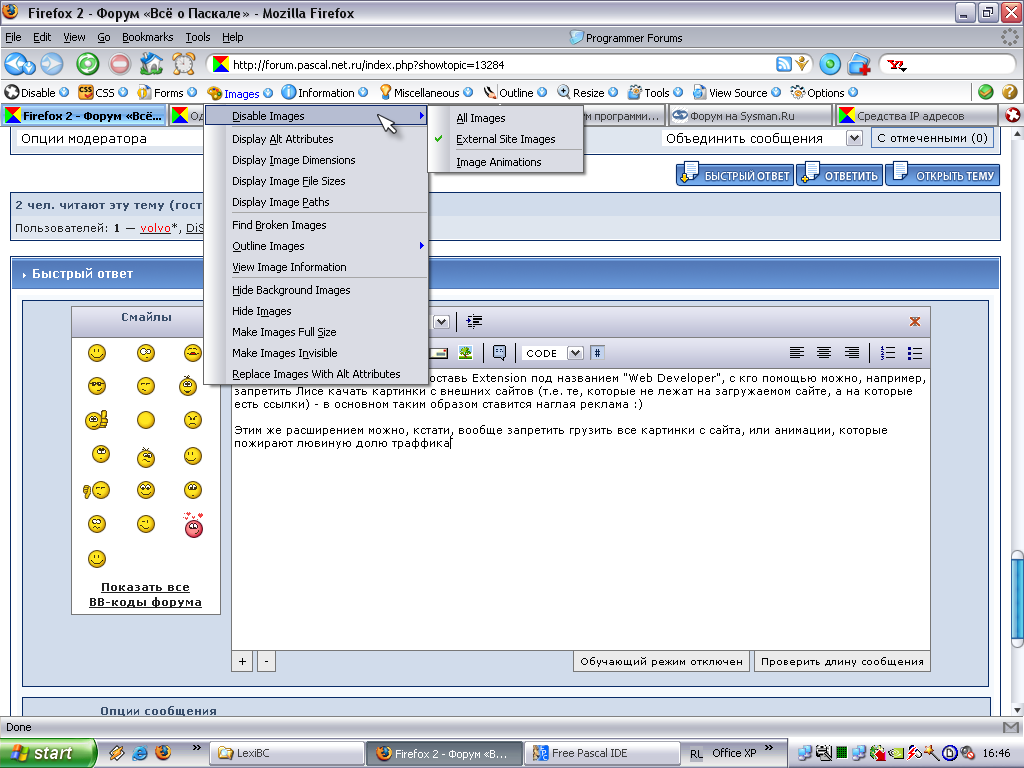Screen dimensions: 1024x768
Task: Insert image icon in editor toolbar
Action: tap(466, 353)
